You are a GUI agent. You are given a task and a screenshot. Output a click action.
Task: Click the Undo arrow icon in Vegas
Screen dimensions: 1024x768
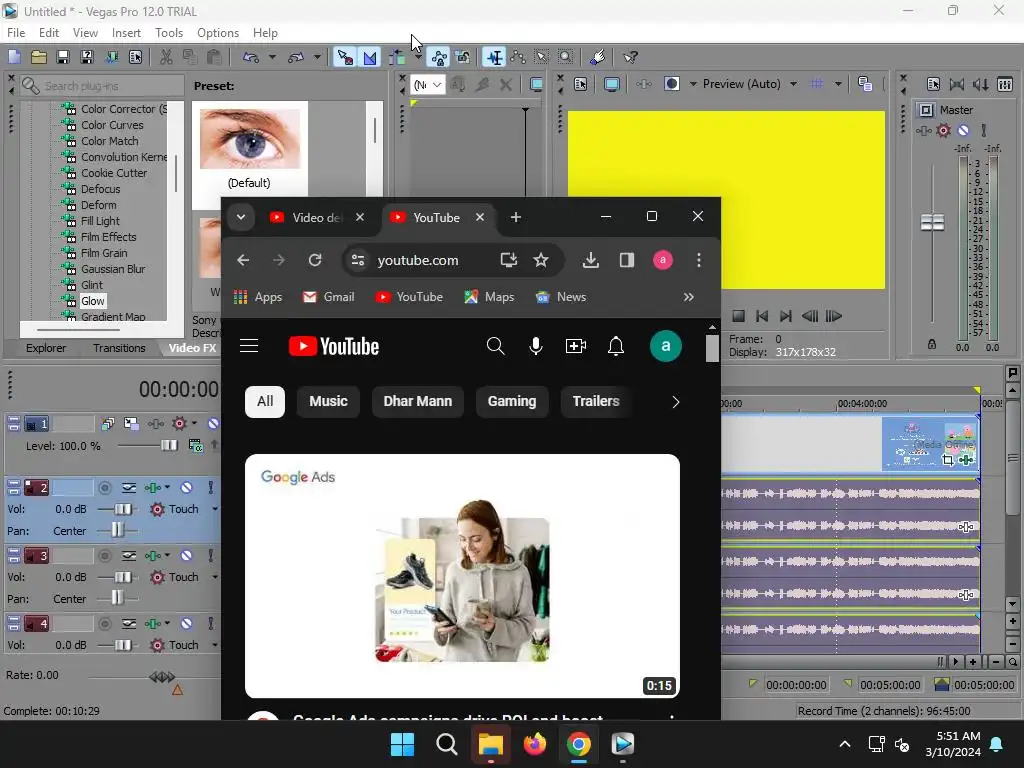point(251,57)
